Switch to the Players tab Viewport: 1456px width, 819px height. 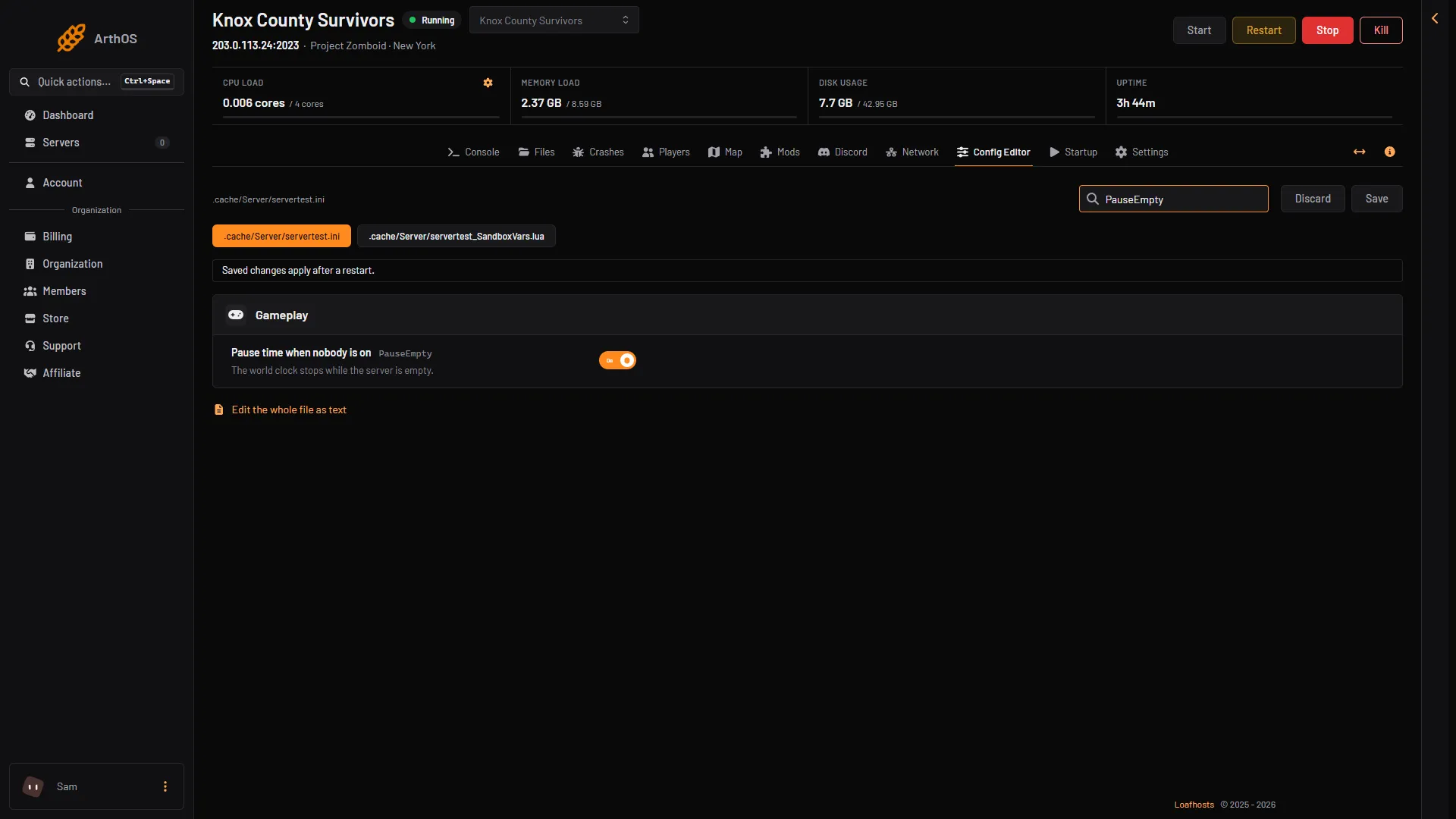click(666, 152)
